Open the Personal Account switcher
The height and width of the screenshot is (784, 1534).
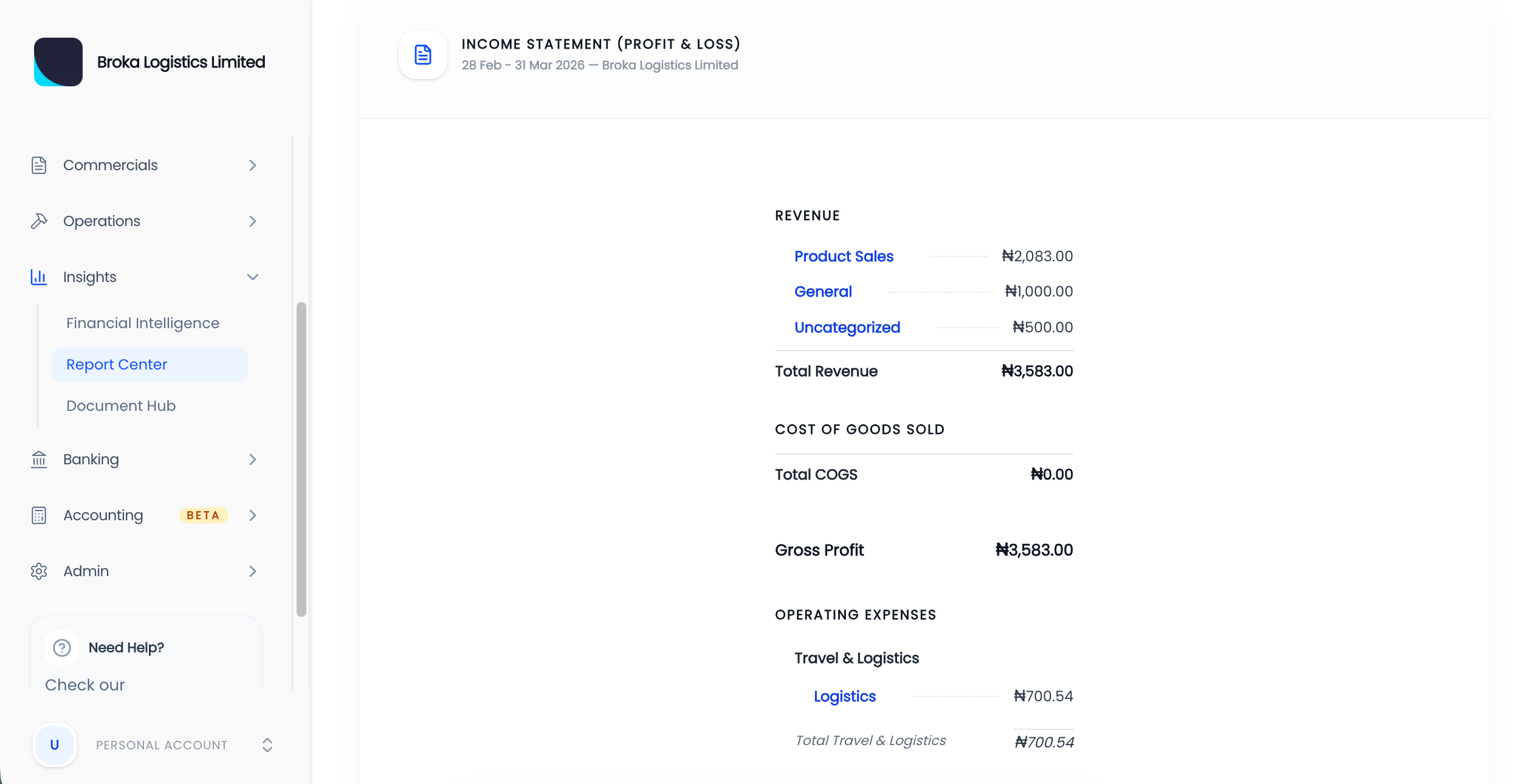267,745
